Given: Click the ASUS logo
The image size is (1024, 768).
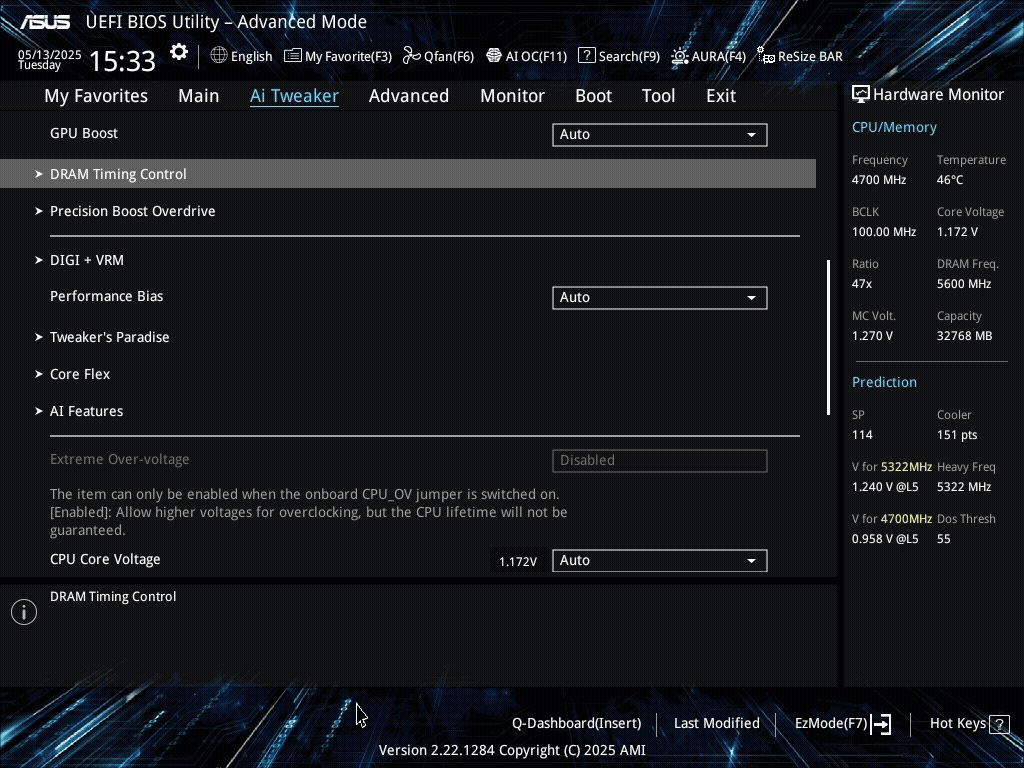Looking at the screenshot, I should [x=45, y=22].
